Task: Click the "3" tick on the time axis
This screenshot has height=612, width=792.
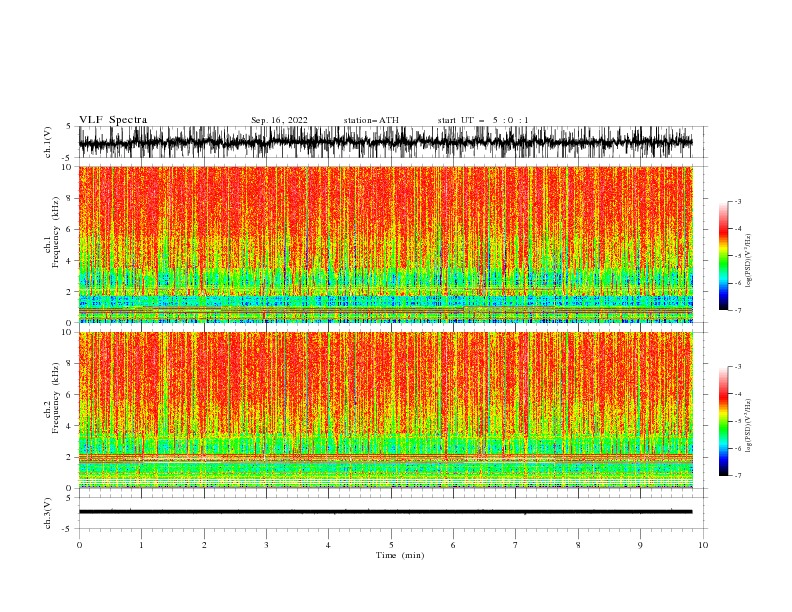Action: (266, 545)
